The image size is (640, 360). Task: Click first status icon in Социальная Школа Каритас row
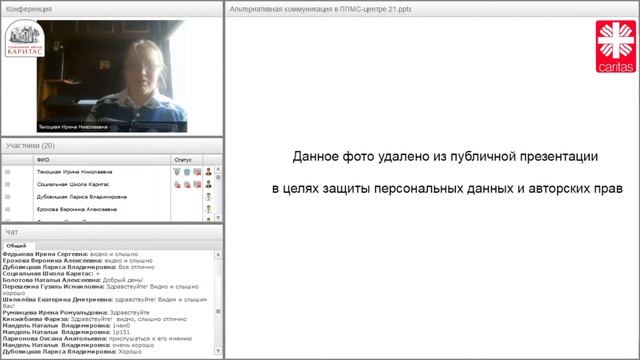pos(177,184)
